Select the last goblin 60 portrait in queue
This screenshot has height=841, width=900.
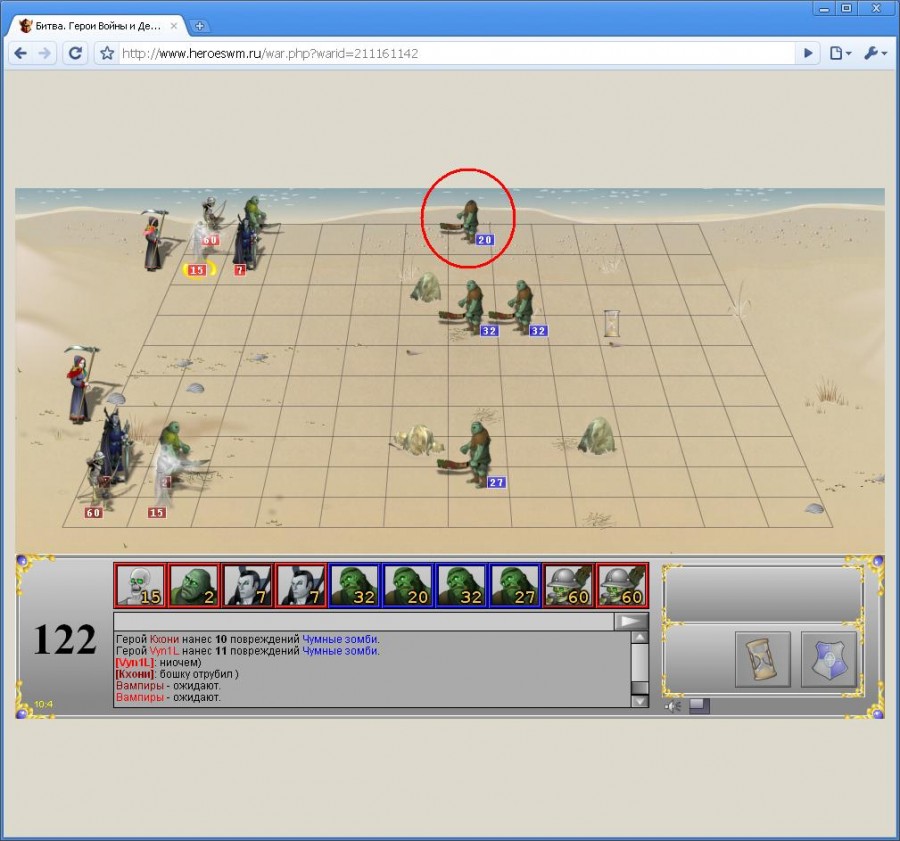(622, 585)
